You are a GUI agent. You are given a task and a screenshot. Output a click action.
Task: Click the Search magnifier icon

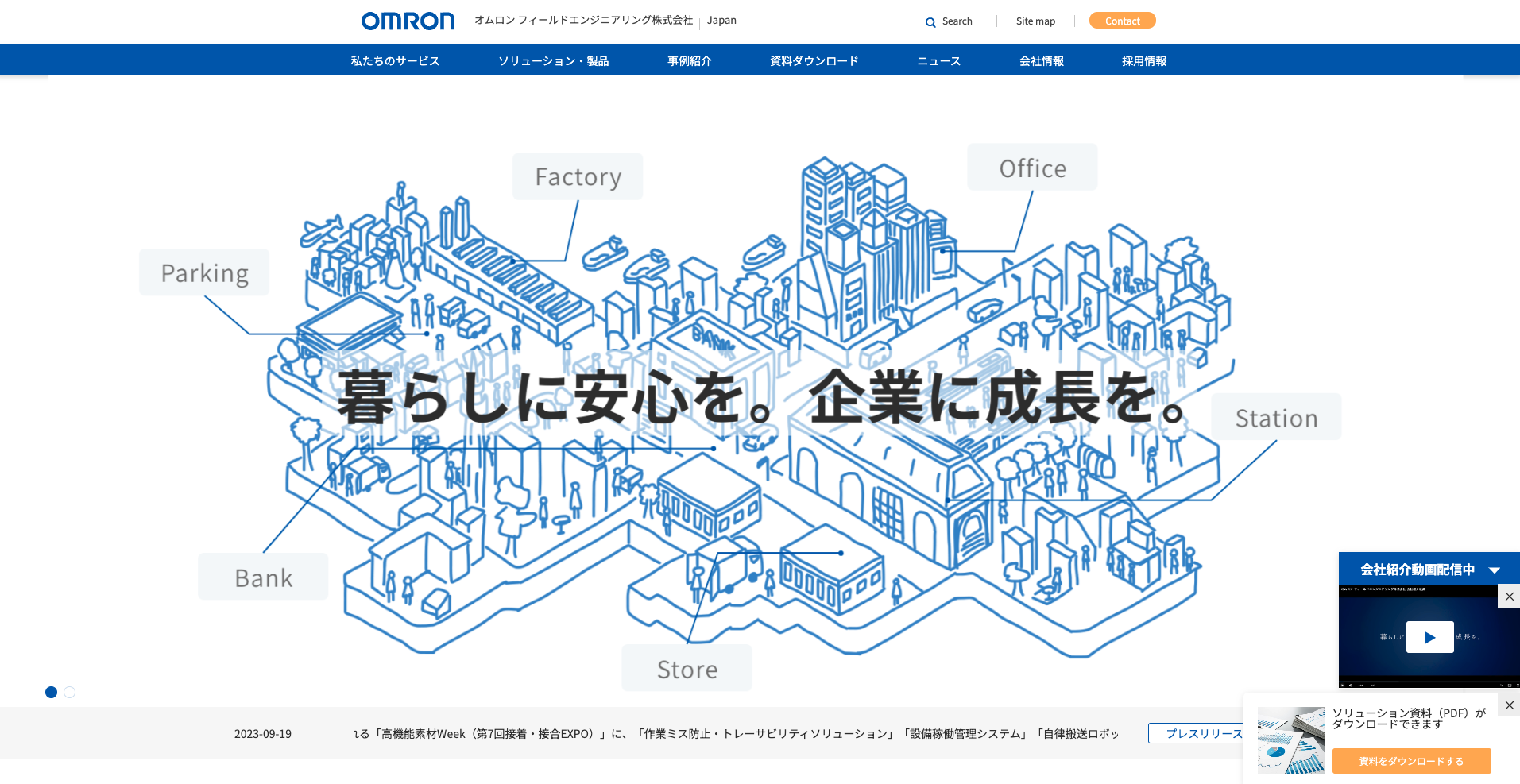[930, 21]
